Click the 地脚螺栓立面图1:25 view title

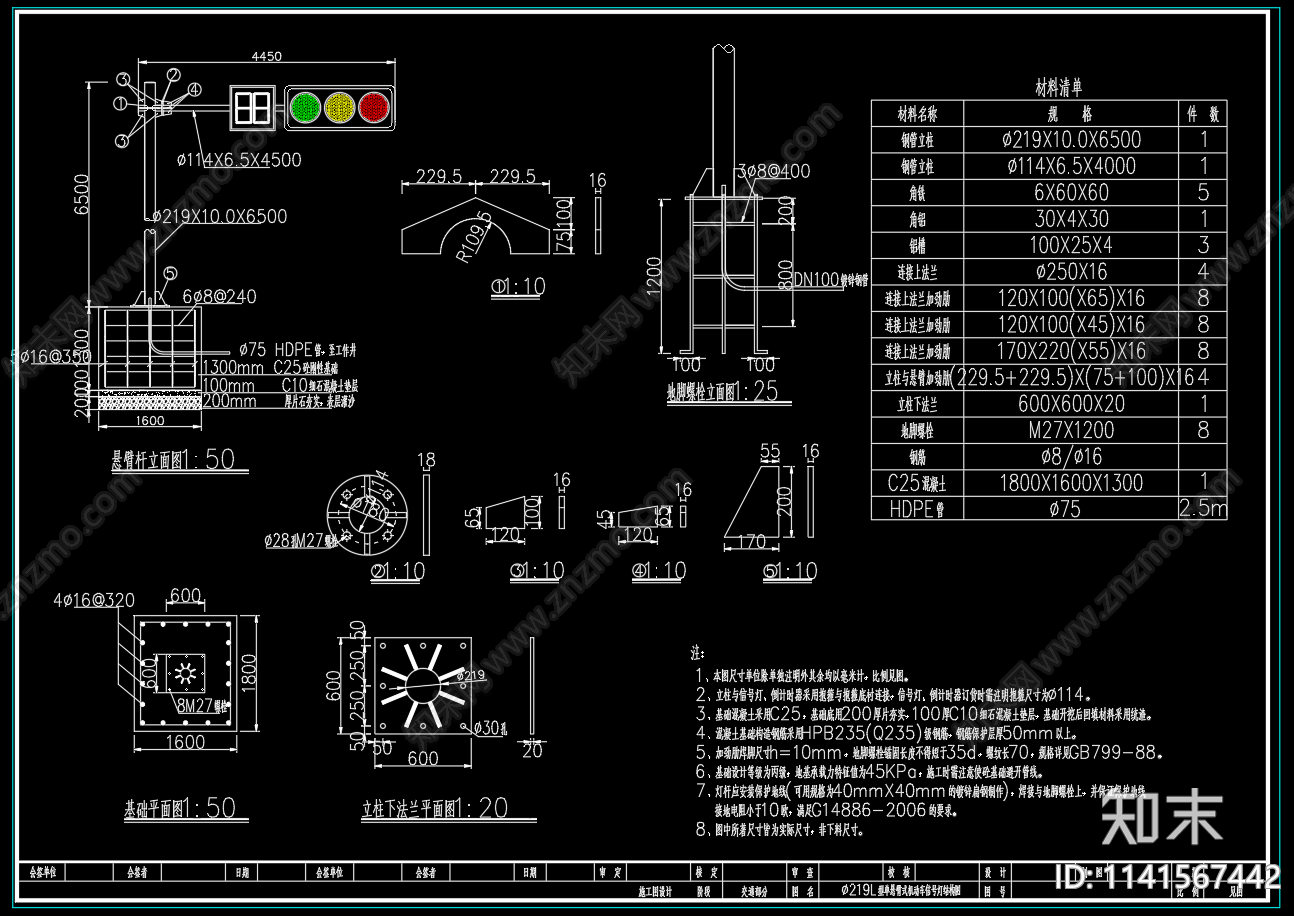click(721, 391)
